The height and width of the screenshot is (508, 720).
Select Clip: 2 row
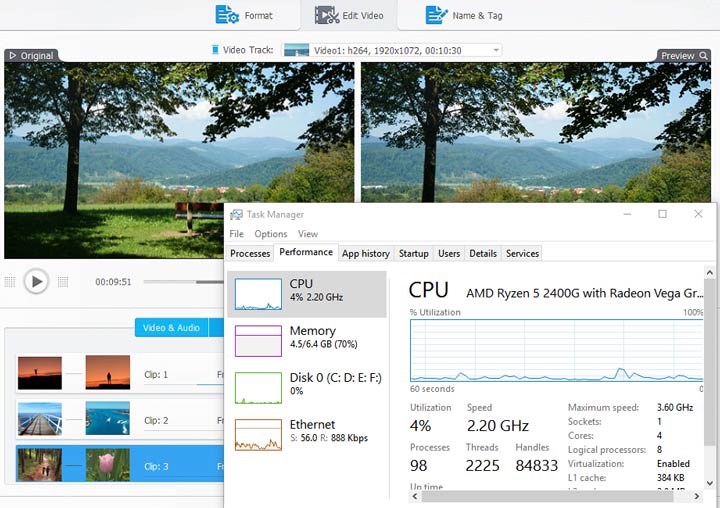tap(120, 419)
